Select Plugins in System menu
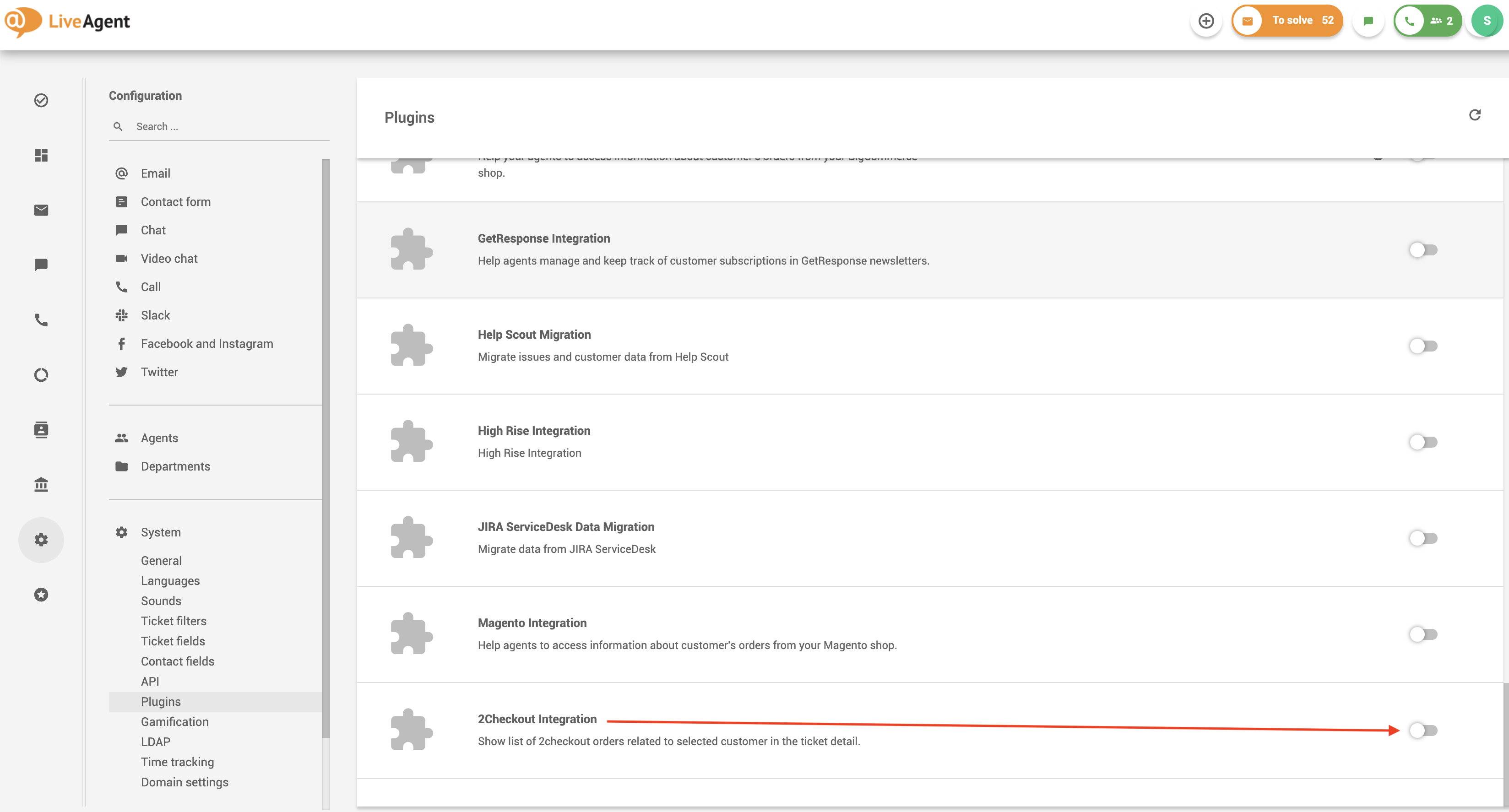The image size is (1509, 812). point(216,702)
